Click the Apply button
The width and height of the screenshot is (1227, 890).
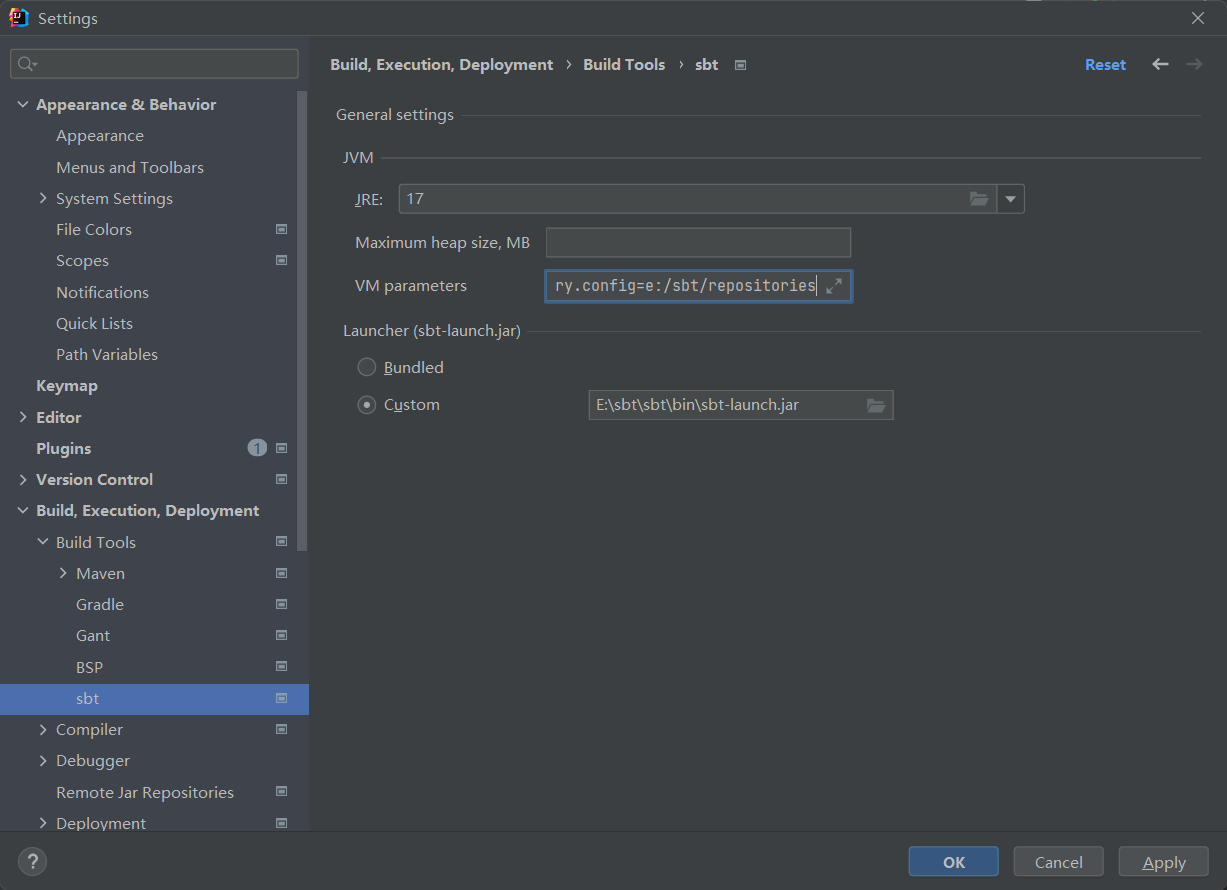[x=1164, y=862]
